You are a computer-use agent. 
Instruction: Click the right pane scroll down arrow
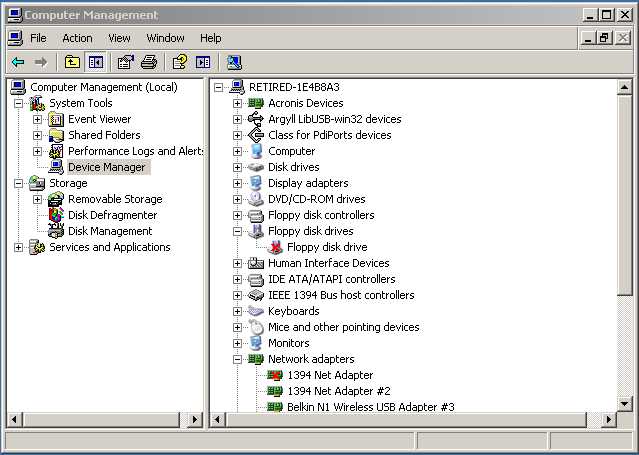[624, 403]
